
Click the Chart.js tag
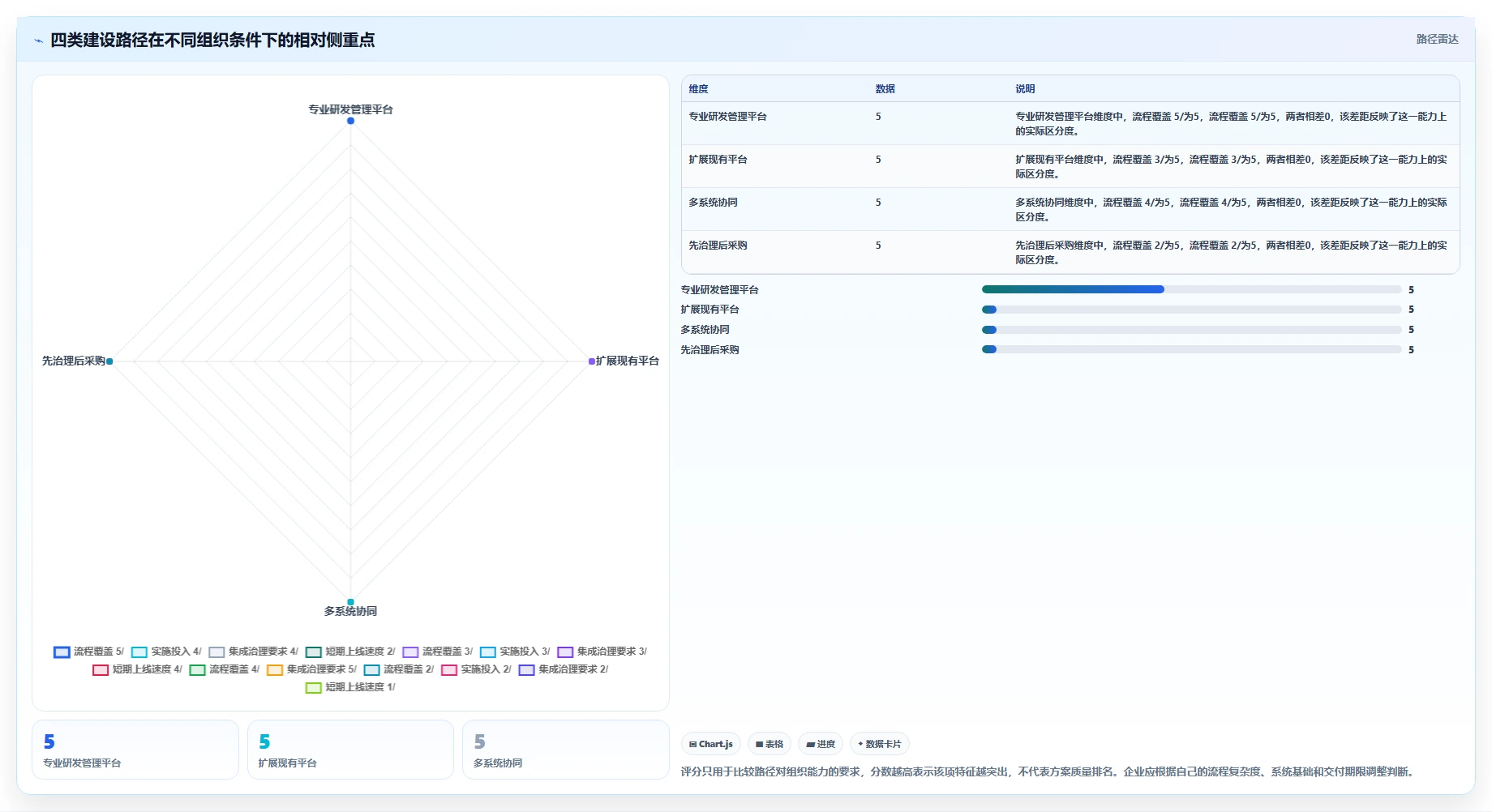711,744
